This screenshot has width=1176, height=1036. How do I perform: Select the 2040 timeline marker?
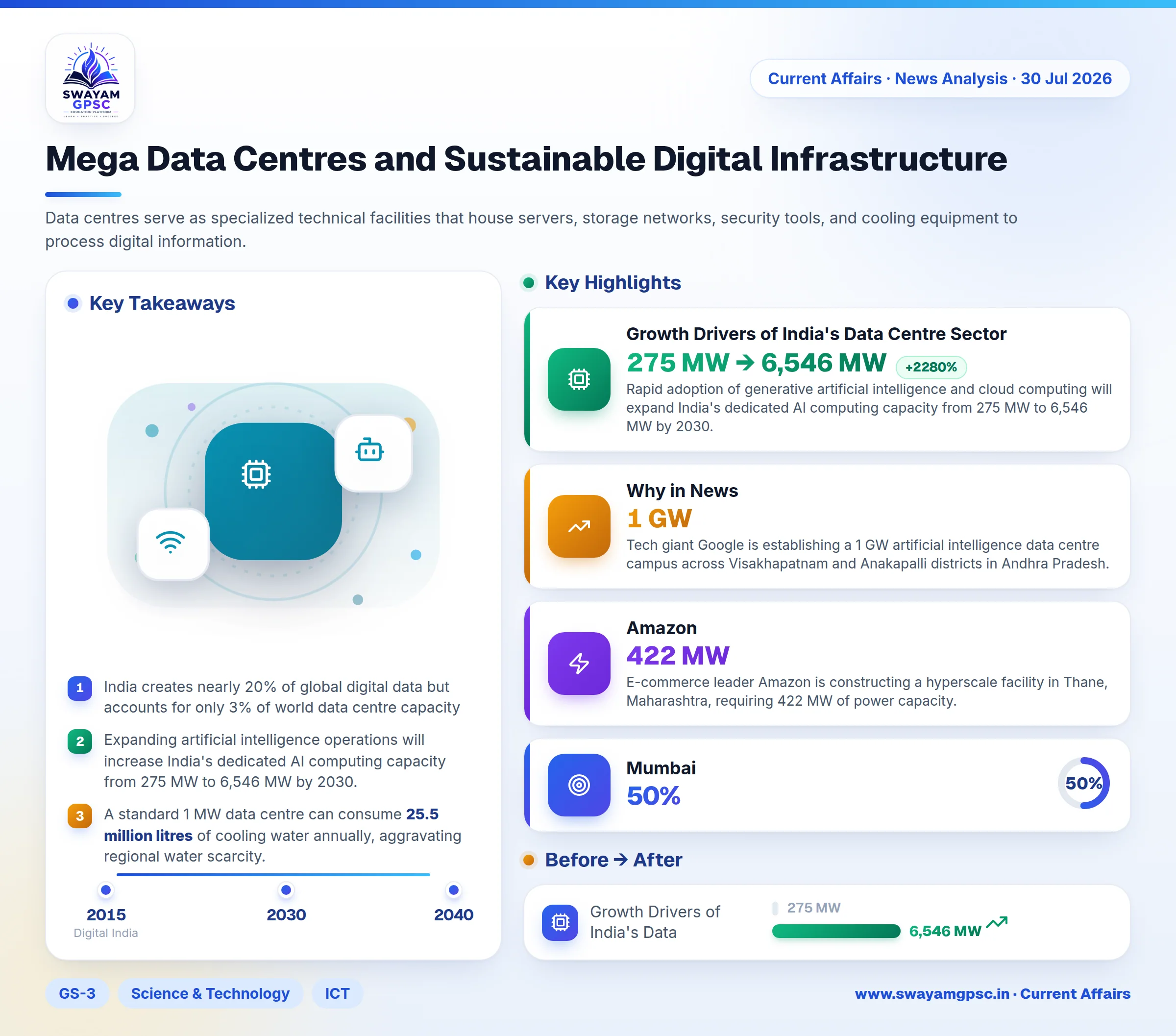pos(453,890)
